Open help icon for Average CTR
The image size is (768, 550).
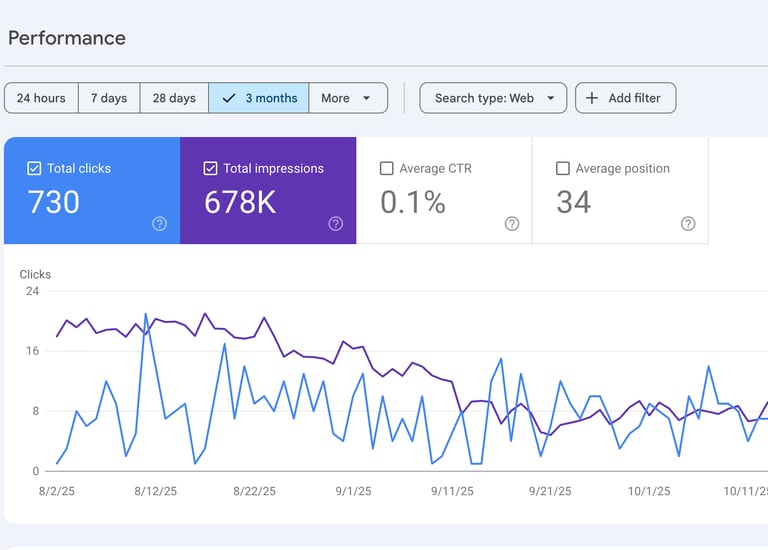(x=512, y=224)
